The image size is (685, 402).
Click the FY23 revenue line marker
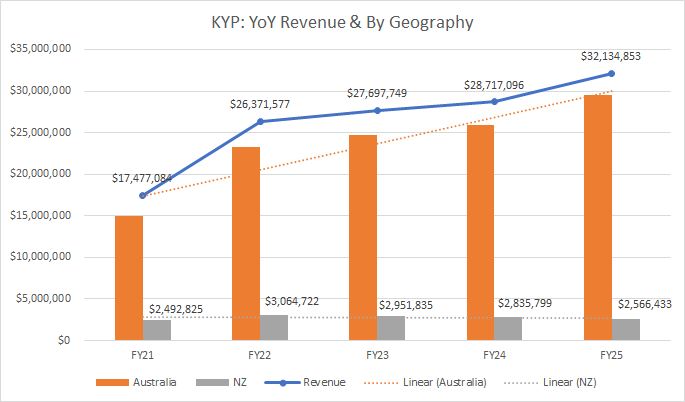tap(377, 110)
